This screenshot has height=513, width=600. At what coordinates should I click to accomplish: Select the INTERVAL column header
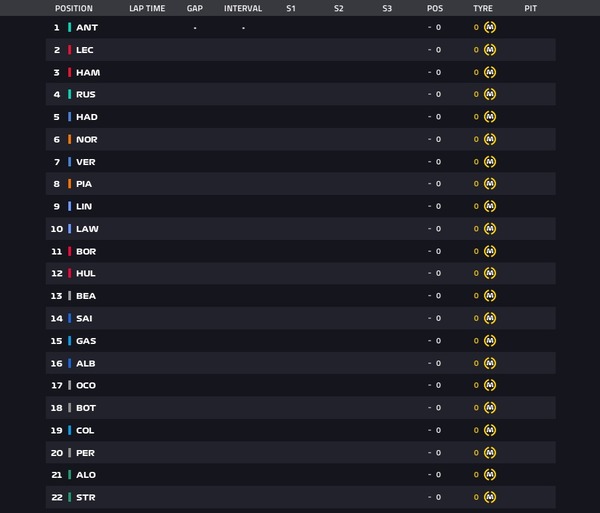coord(243,8)
